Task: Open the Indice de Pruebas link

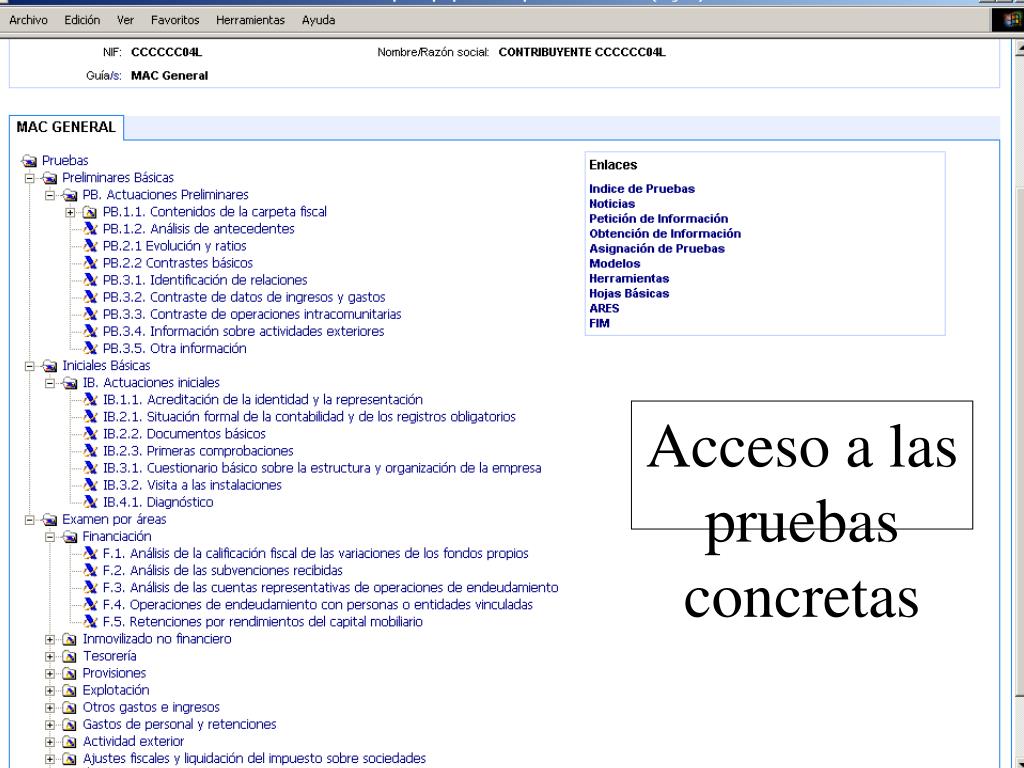Action: coord(642,189)
